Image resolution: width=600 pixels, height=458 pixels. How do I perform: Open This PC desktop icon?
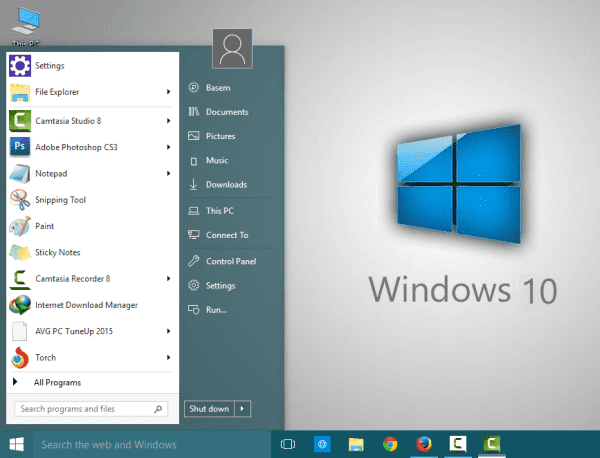25,26
